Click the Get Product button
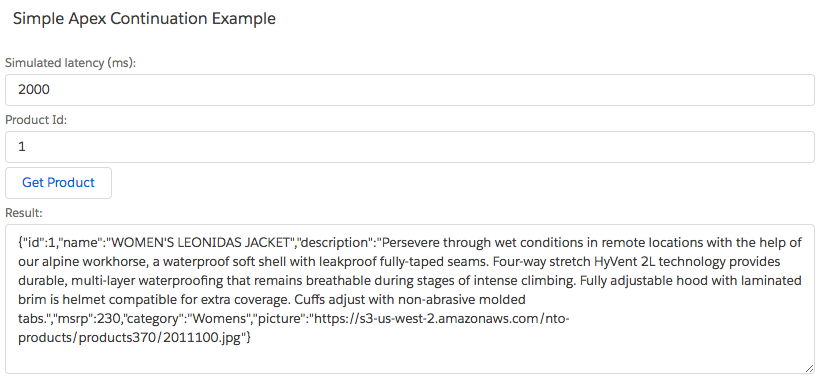821x383 pixels. tap(58, 183)
